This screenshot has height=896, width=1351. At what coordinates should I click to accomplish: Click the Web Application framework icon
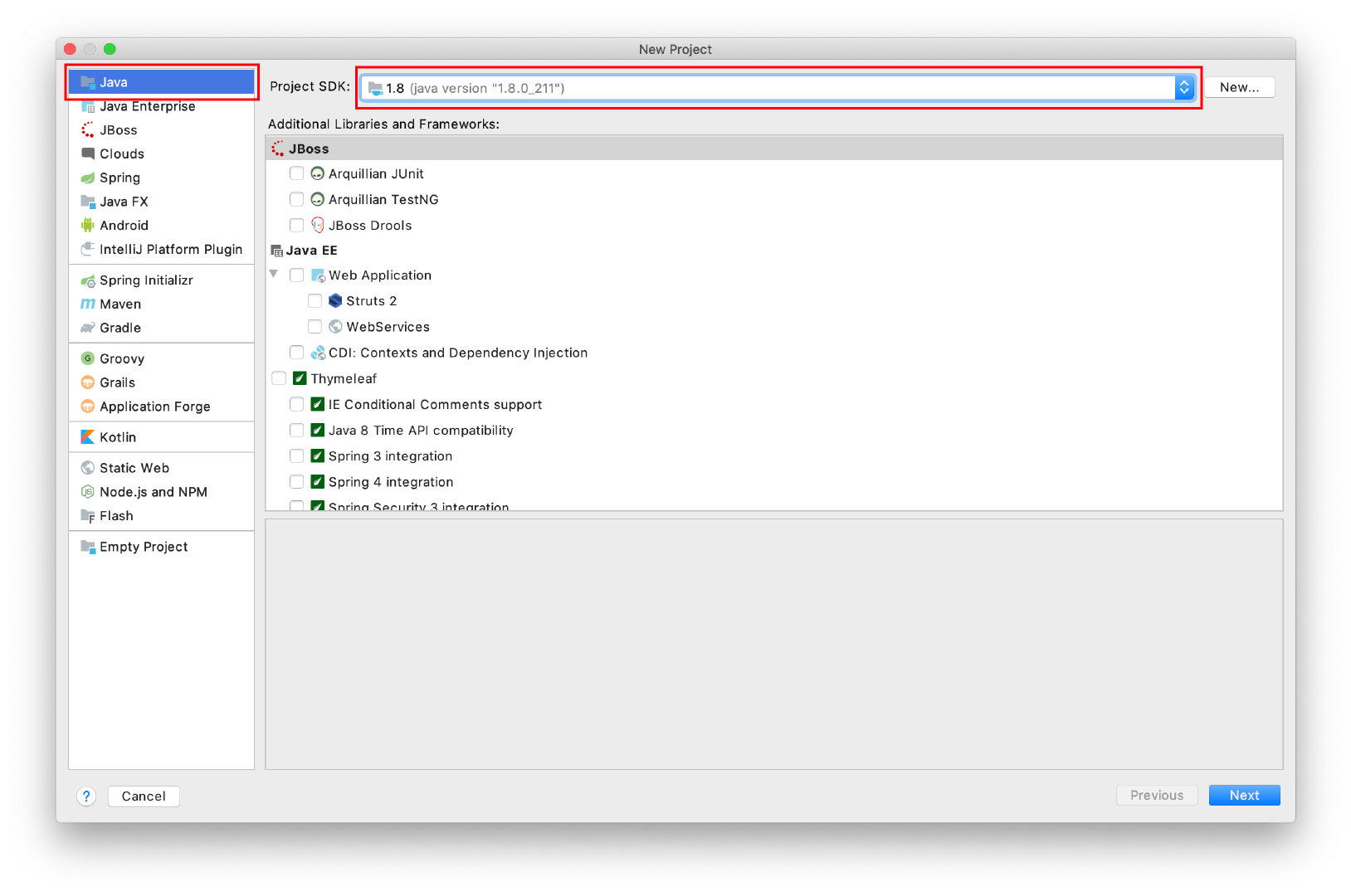click(x=318, y=275)
